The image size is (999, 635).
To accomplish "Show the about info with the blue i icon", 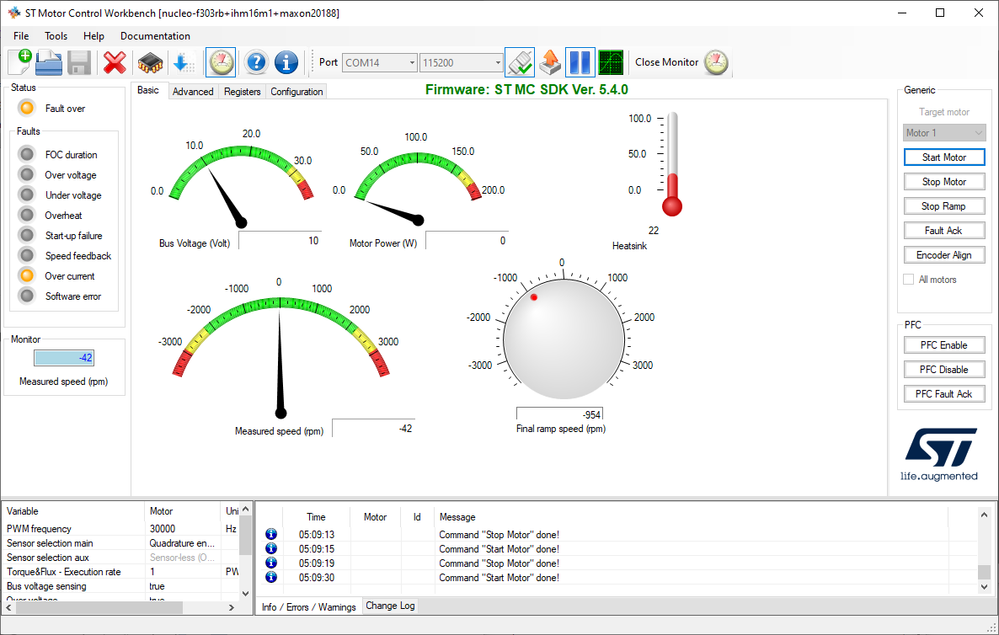I will pyautogui.click(x=286, y=62).
